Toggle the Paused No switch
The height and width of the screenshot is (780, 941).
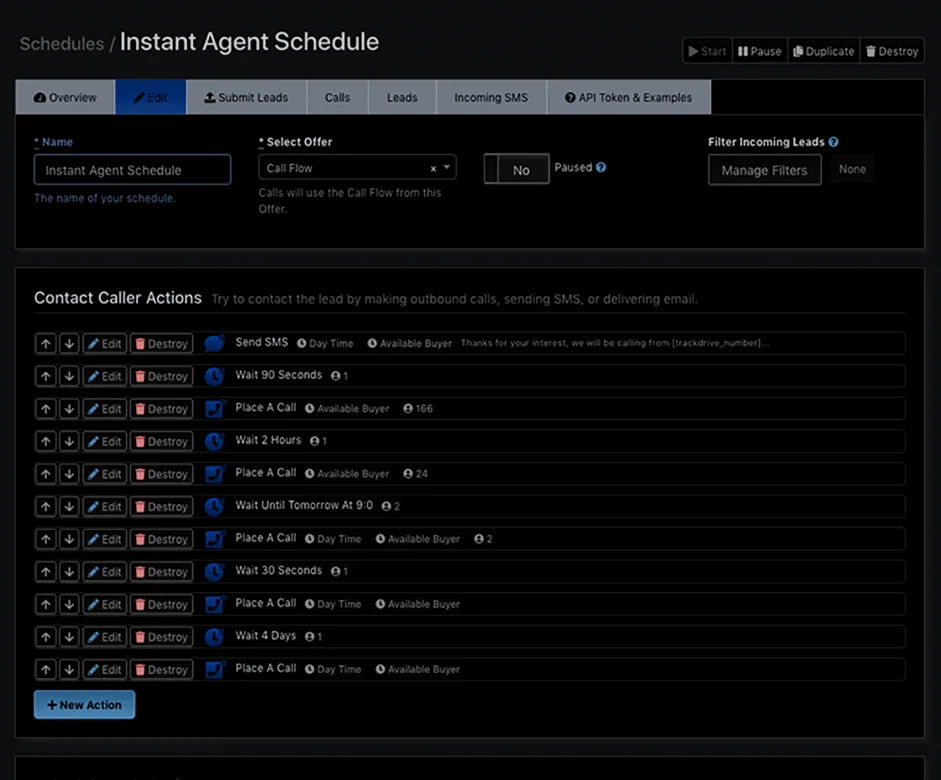coord(516,169)
